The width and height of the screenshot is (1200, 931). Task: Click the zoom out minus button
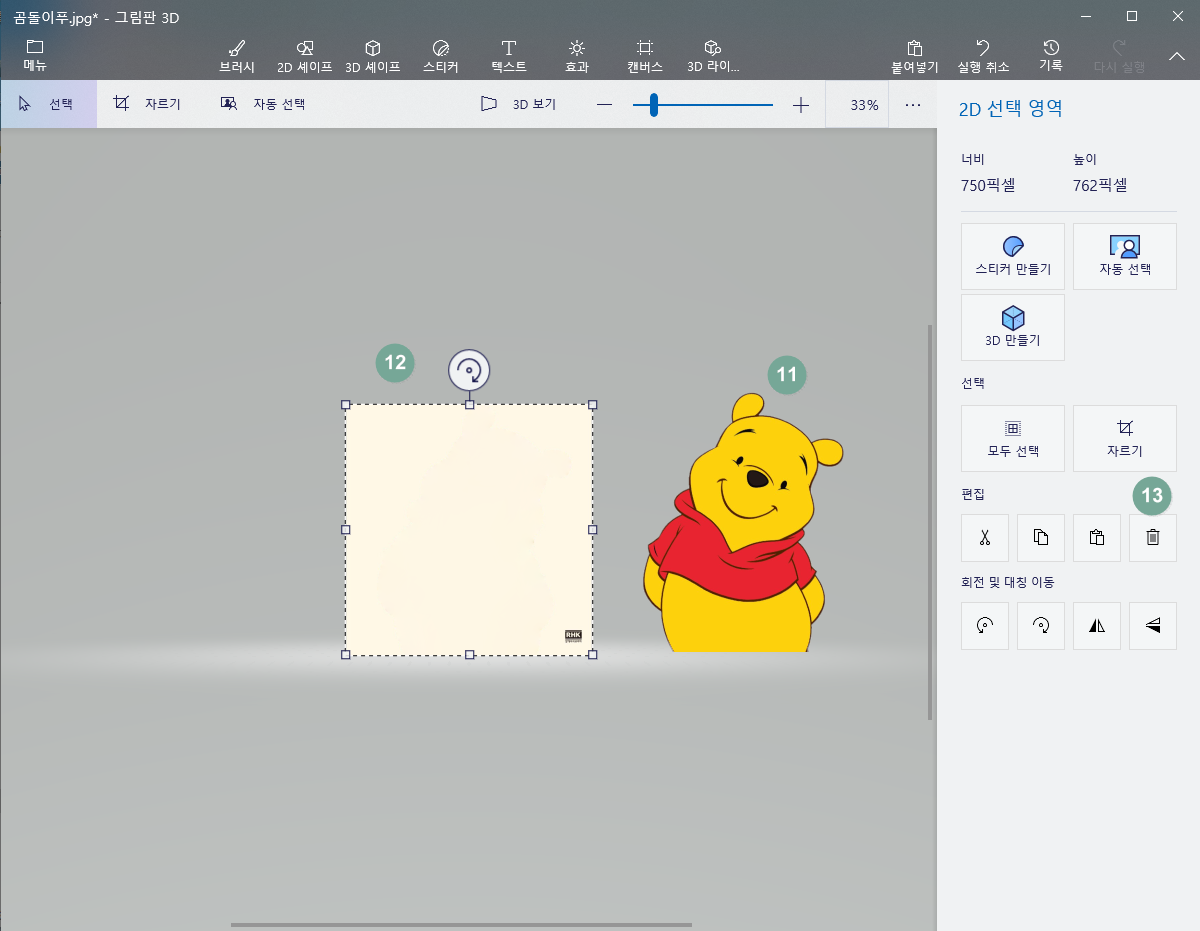(604, 105)
